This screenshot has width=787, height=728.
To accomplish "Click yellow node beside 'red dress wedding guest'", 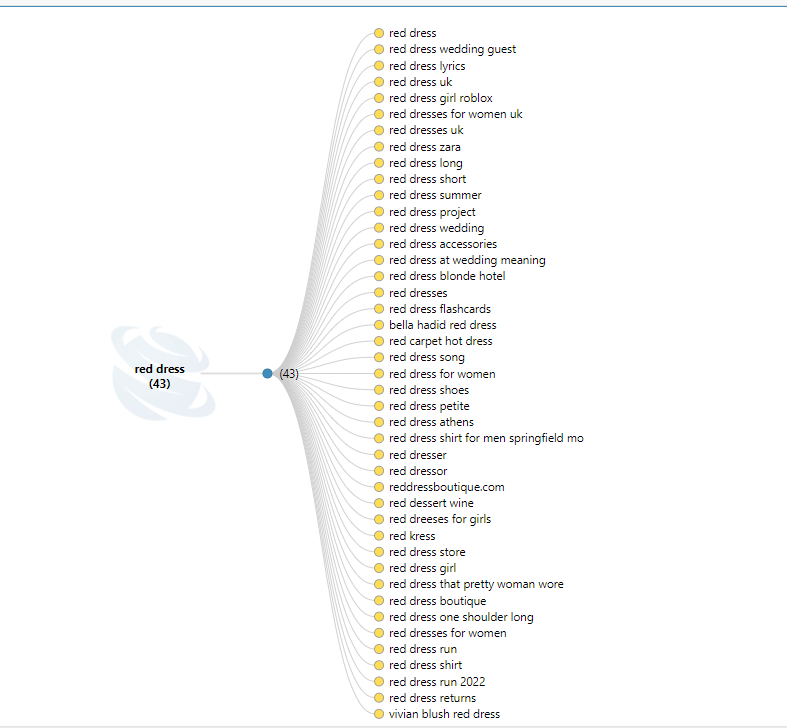I will point(379,49).
